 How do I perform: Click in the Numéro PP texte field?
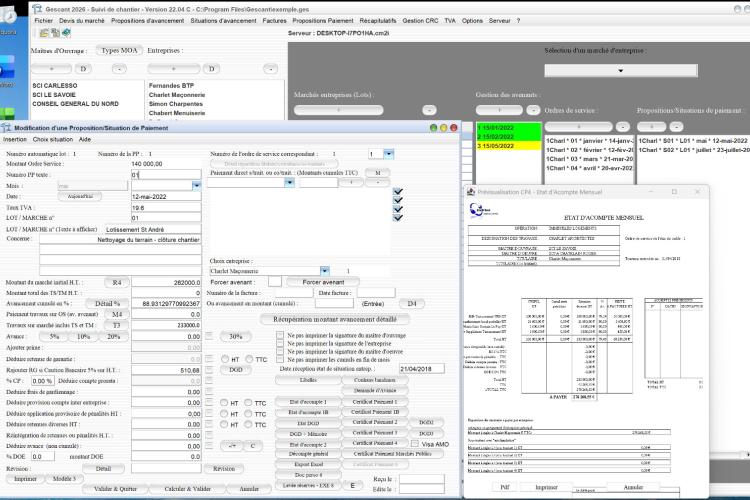166,175
